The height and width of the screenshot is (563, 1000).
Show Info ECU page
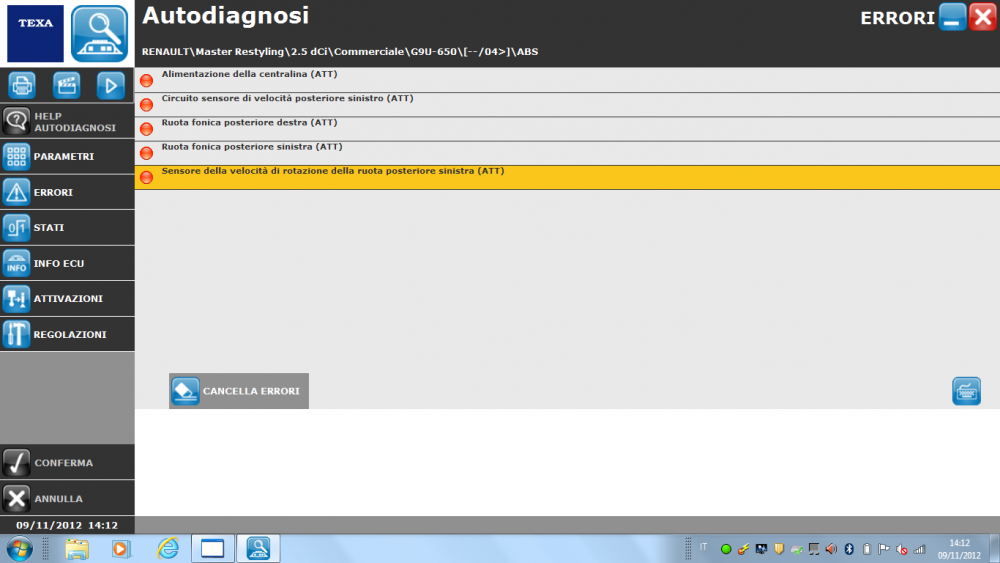click(x=67, y=263)
